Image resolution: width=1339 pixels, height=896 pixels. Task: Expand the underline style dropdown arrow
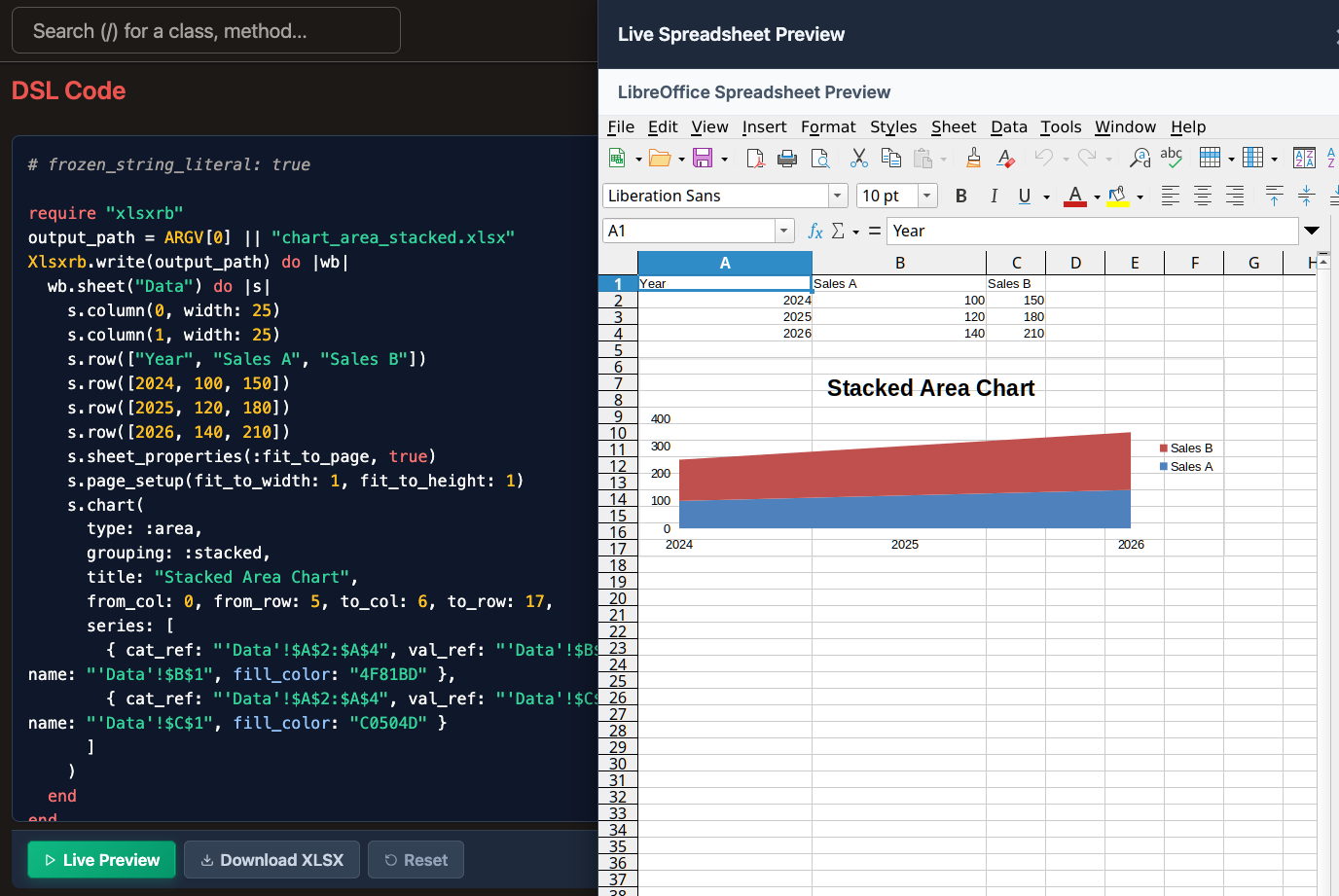click(1047, 197)
